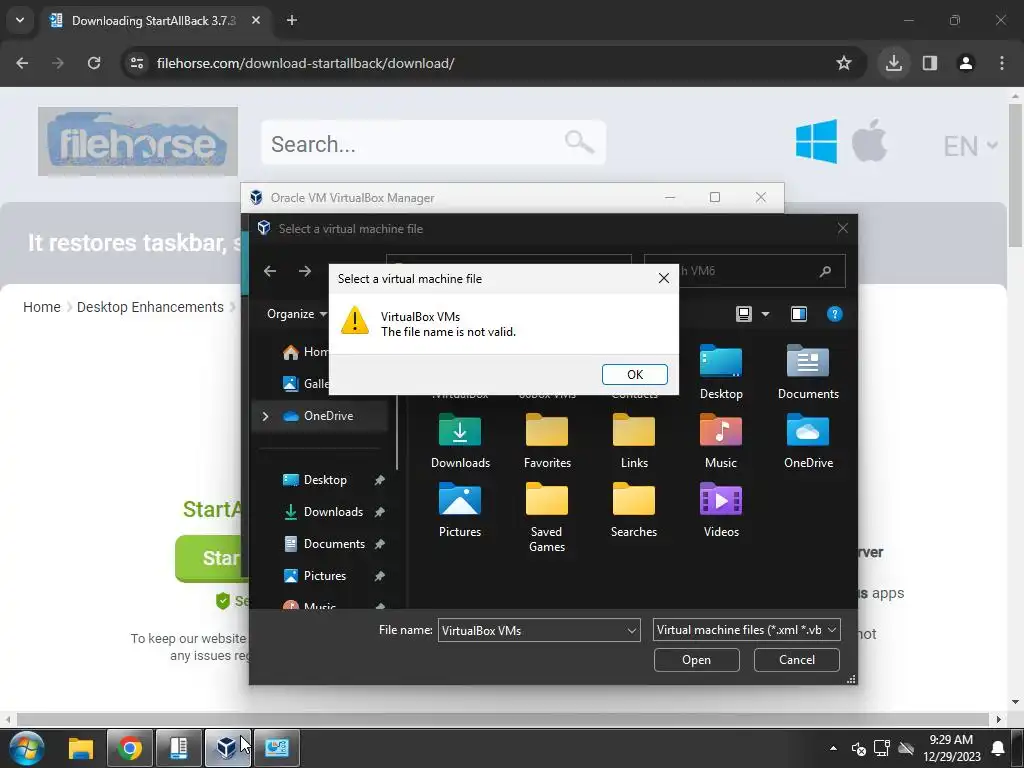Open the Chrome profile icon
Screen dimensions: 1024x768
click(965, 63)
